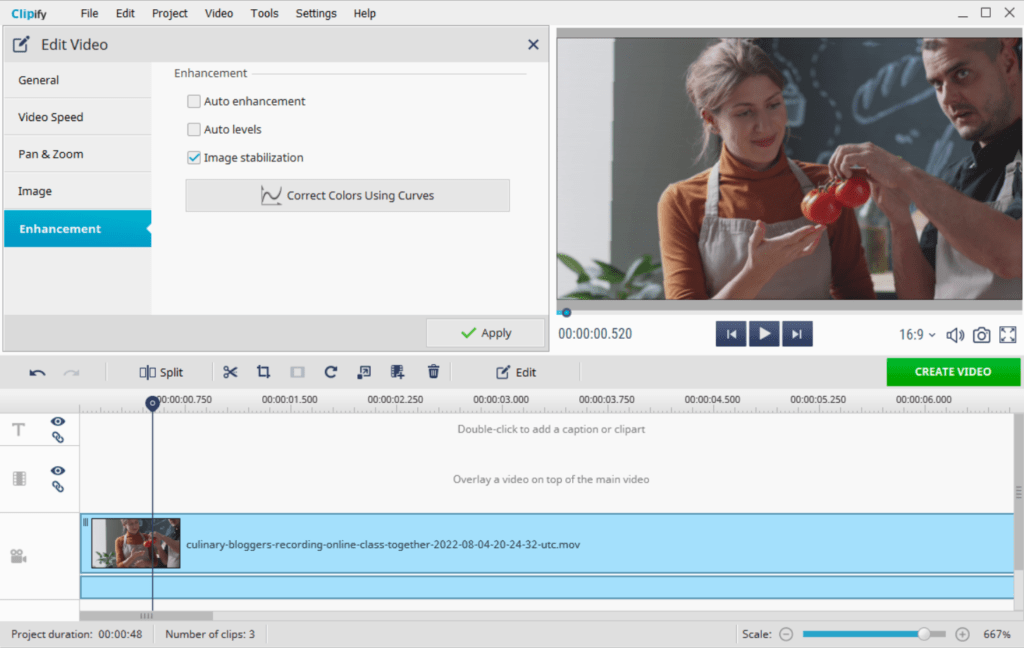1024x648 pixels.
Task: Jump to the previous frame
Action: (731, 334)
